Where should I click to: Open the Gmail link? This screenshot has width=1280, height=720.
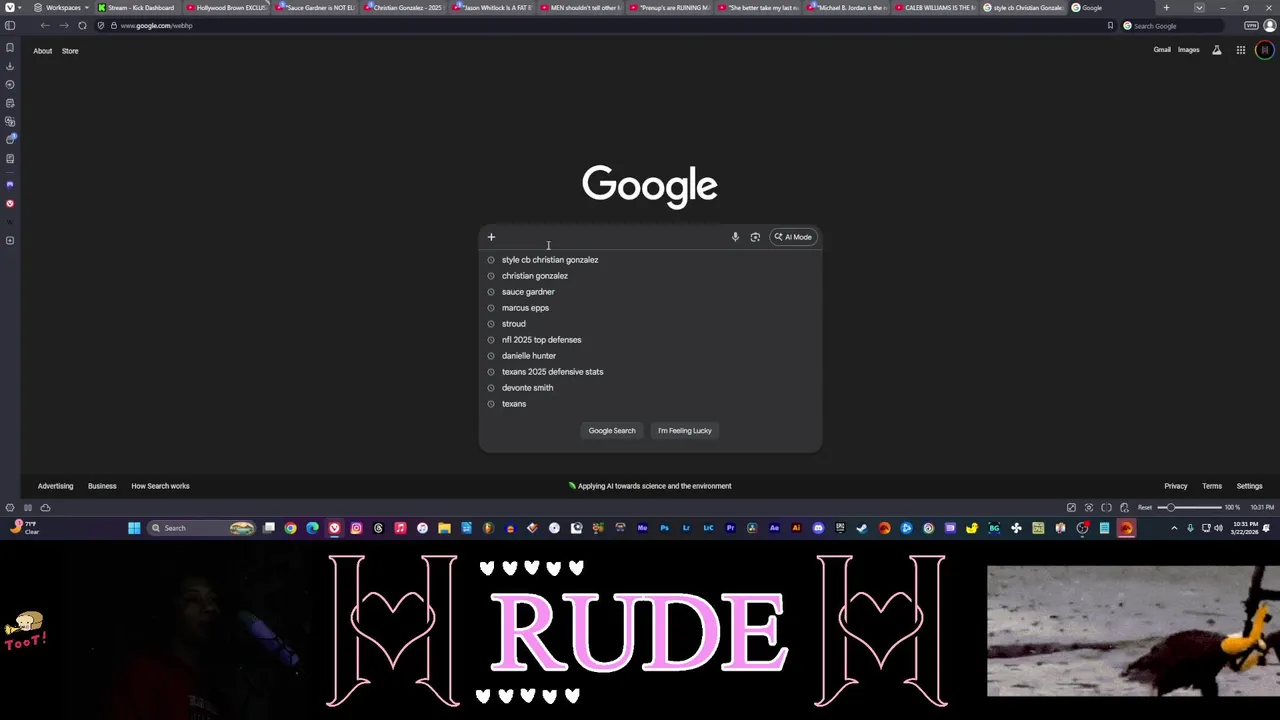point(1162,50)
